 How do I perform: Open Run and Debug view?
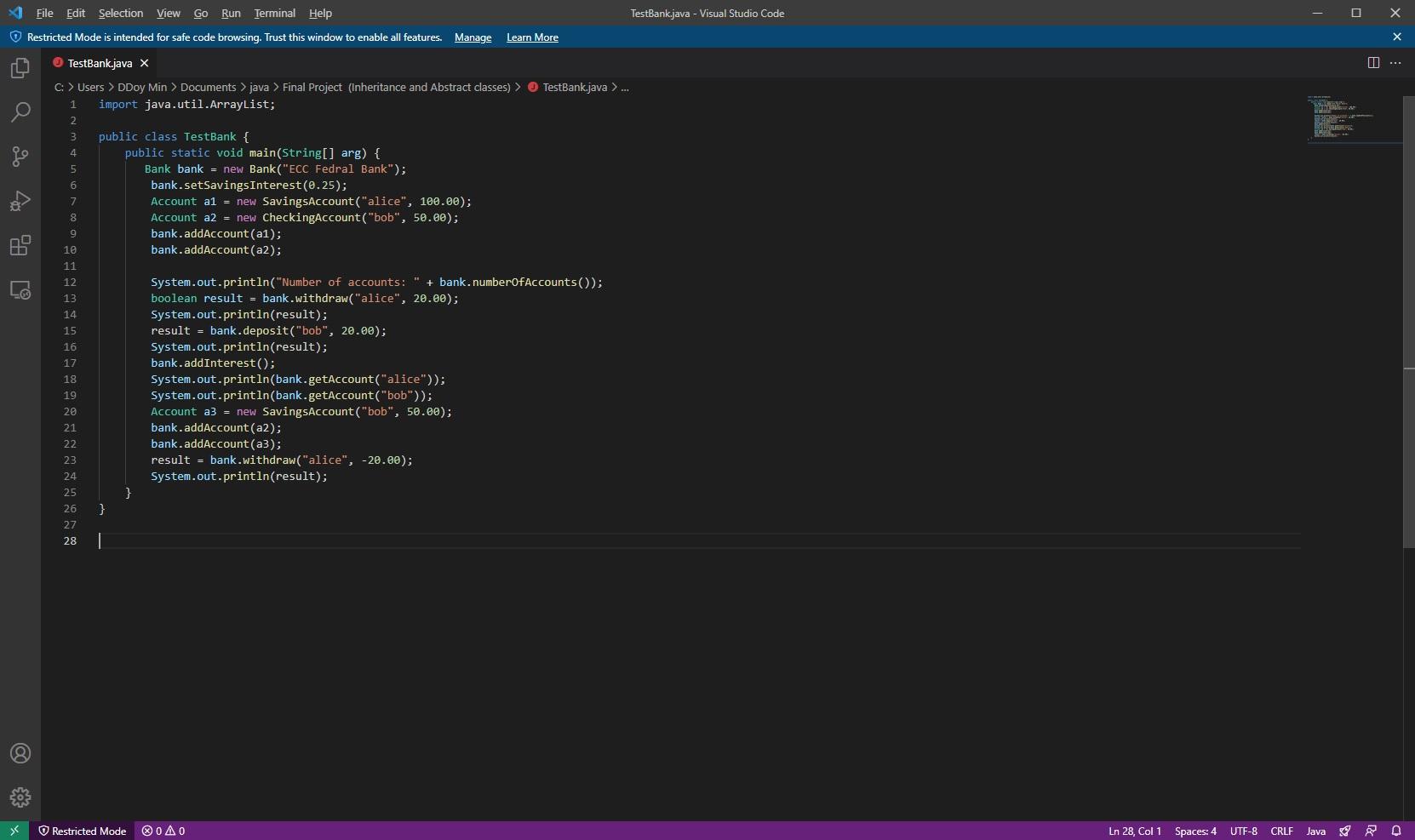(x=20, y=201)
